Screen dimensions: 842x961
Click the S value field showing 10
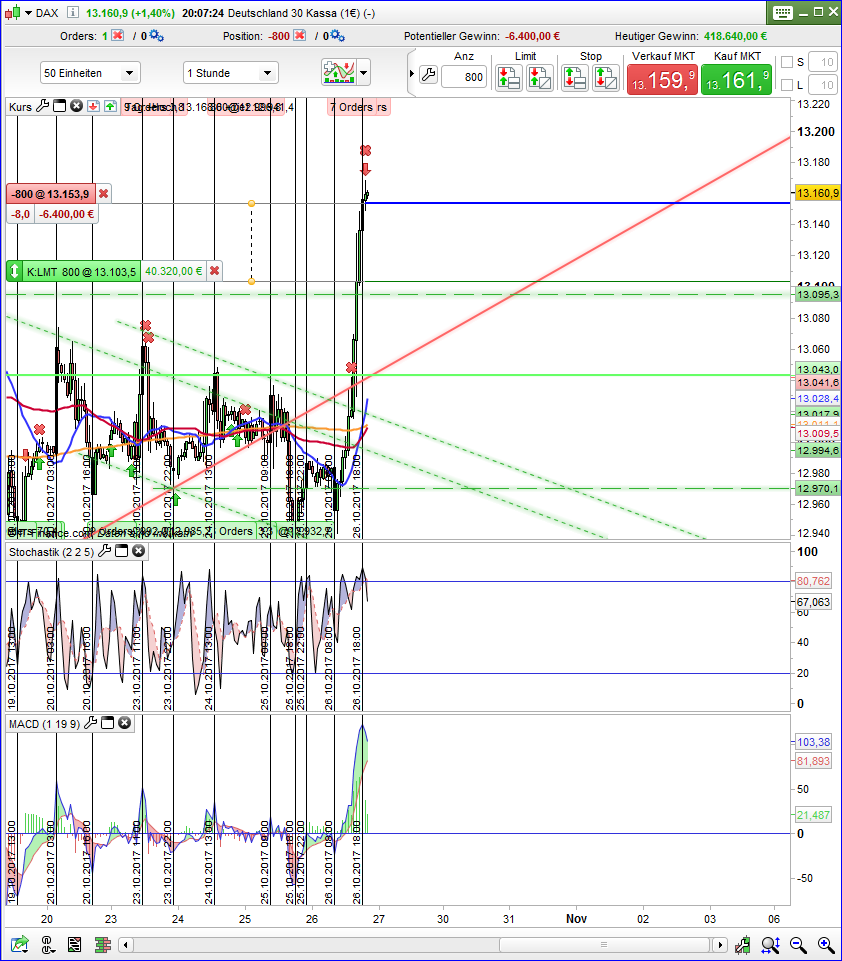click(x=823, y=62)
